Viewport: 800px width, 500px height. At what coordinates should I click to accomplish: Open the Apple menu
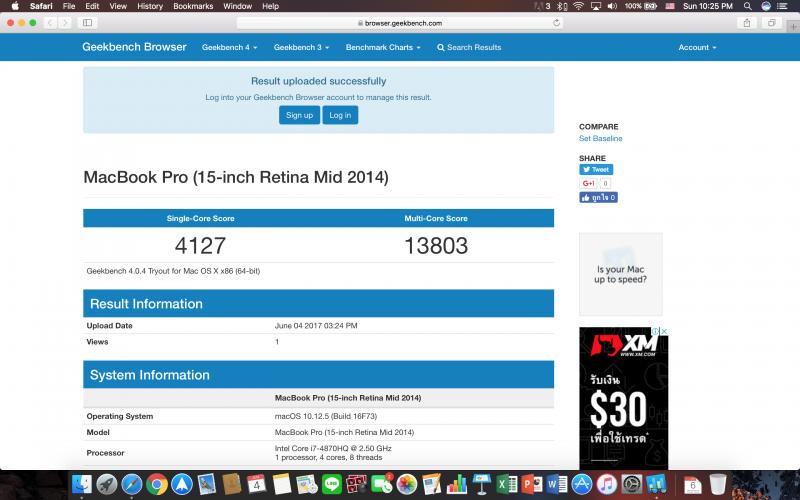[15, 6]
